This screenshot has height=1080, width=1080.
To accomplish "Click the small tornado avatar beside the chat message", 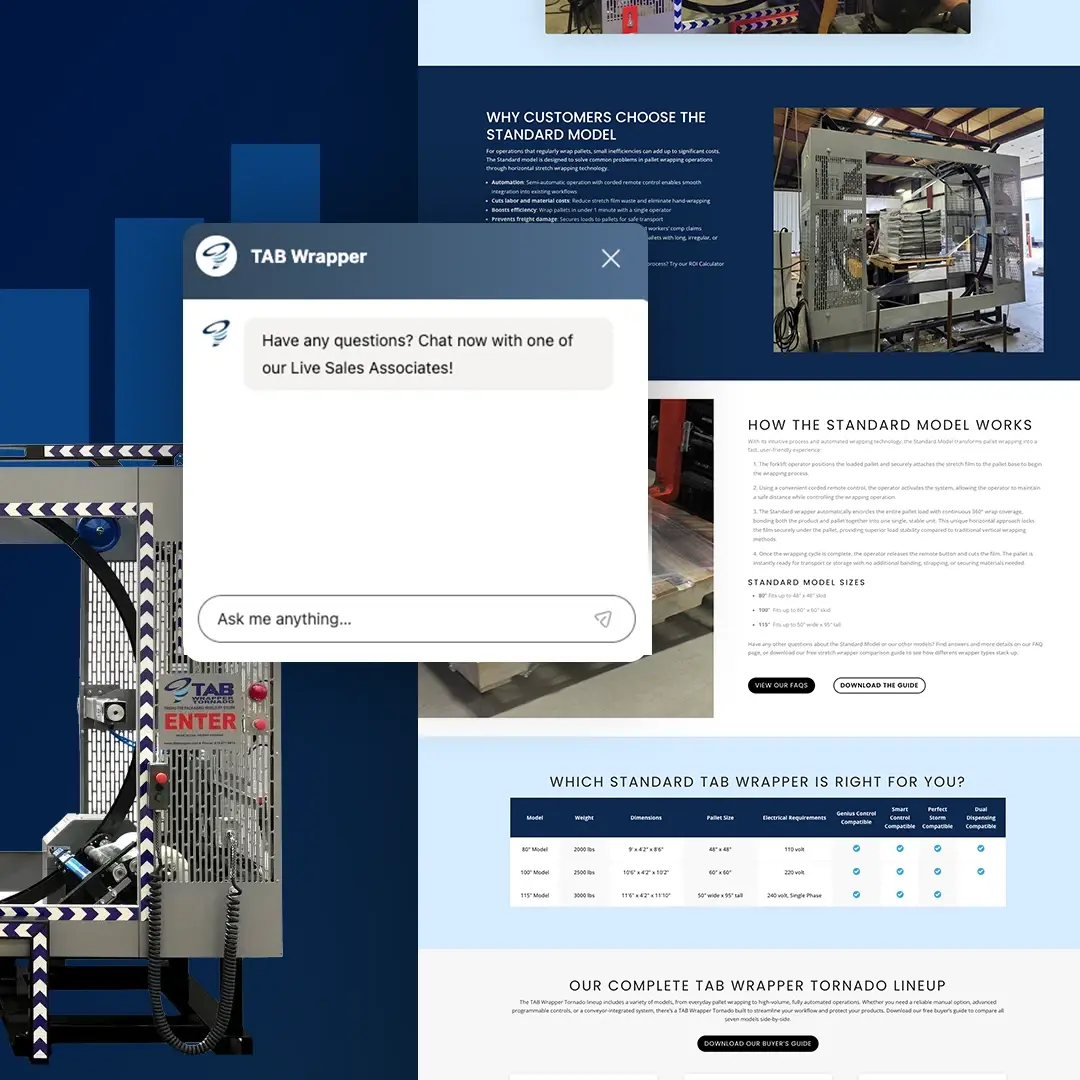I will tap(215, 334).
